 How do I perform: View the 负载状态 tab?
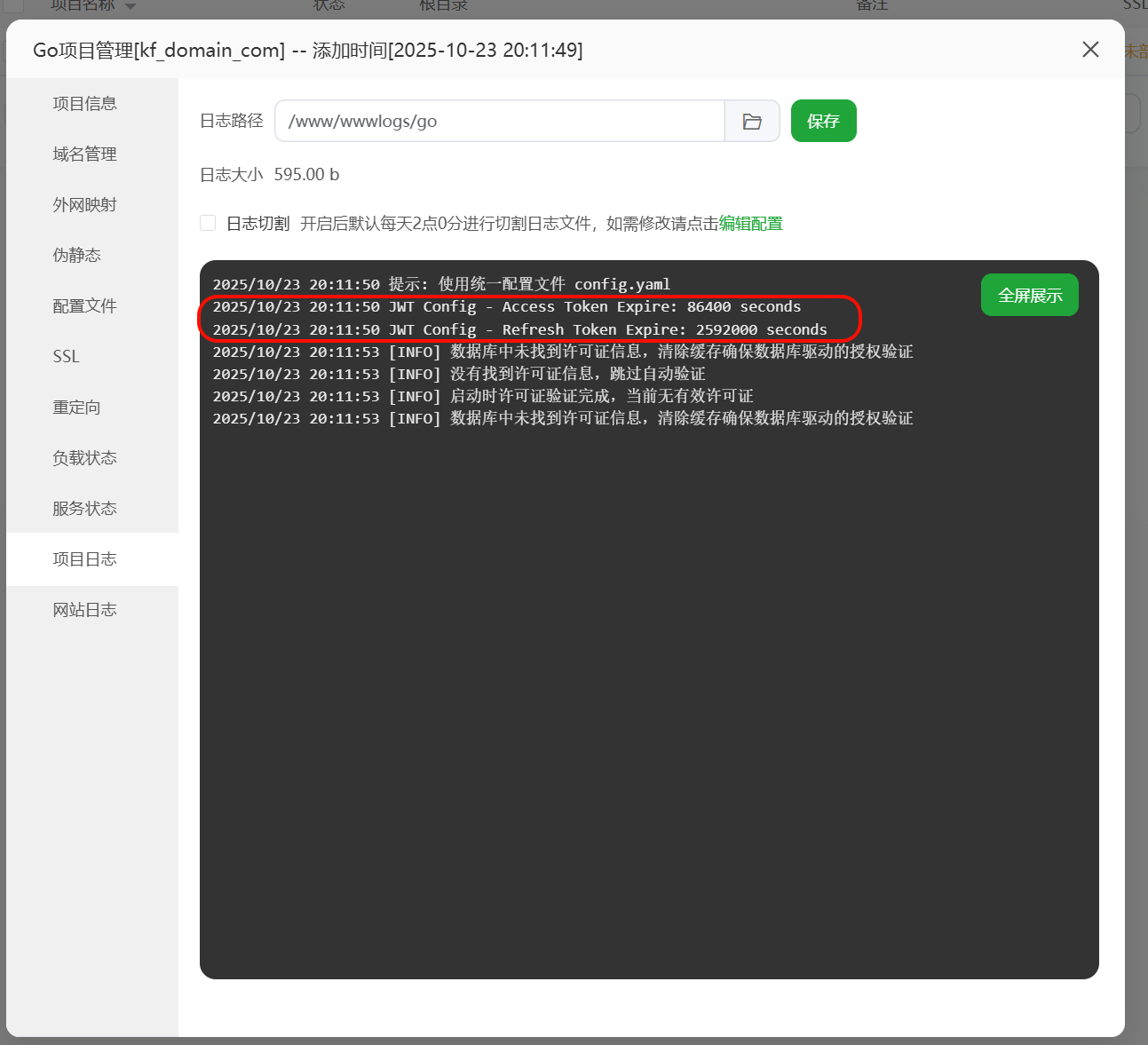(85, 458)
